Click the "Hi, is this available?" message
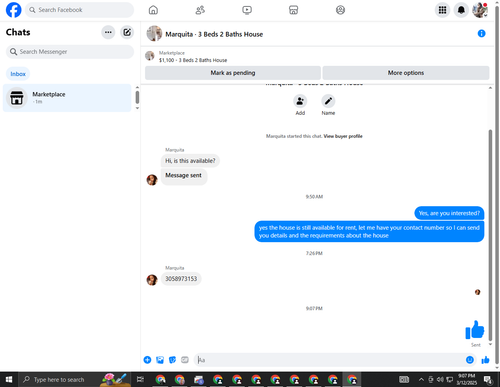Image resolution: width=500 pixels, height=387 pixels. [190, 161]
